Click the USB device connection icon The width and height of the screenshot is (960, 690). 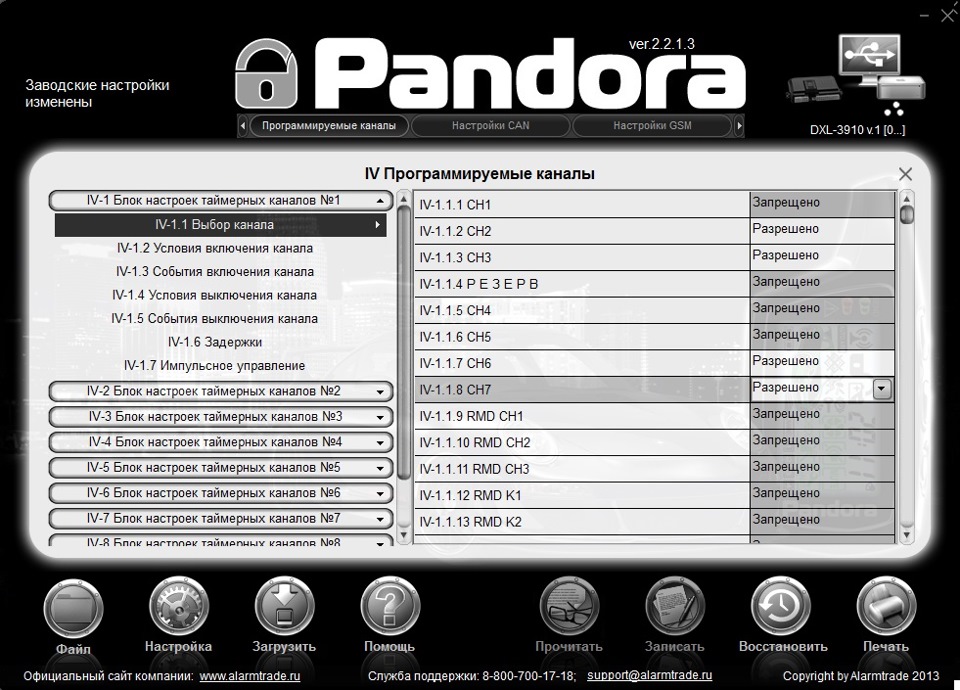[857, 75]
